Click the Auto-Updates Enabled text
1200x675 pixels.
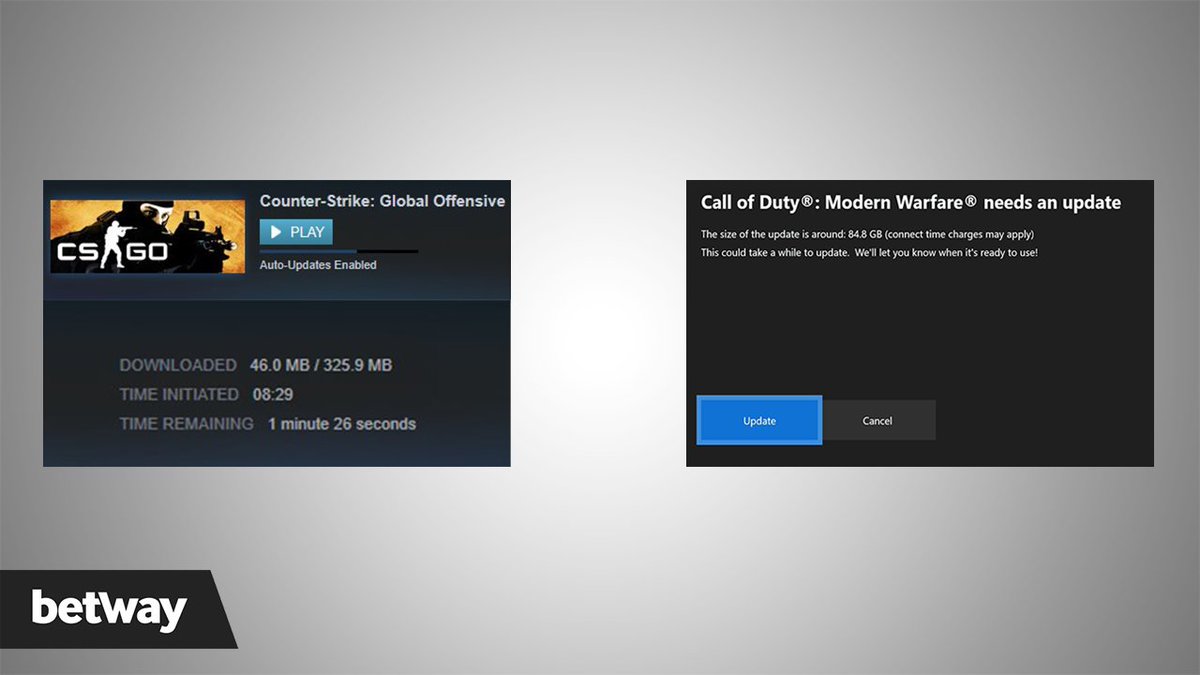point(318,265)
